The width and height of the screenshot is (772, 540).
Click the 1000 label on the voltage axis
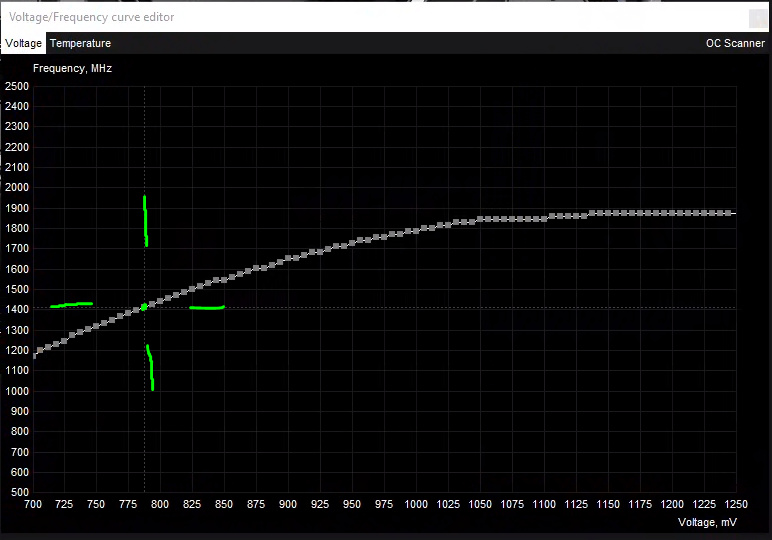coord(416,505)
